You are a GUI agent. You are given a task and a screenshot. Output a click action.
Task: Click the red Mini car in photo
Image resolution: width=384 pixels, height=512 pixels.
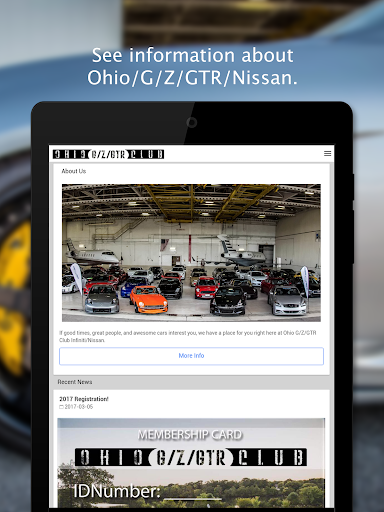206,287
